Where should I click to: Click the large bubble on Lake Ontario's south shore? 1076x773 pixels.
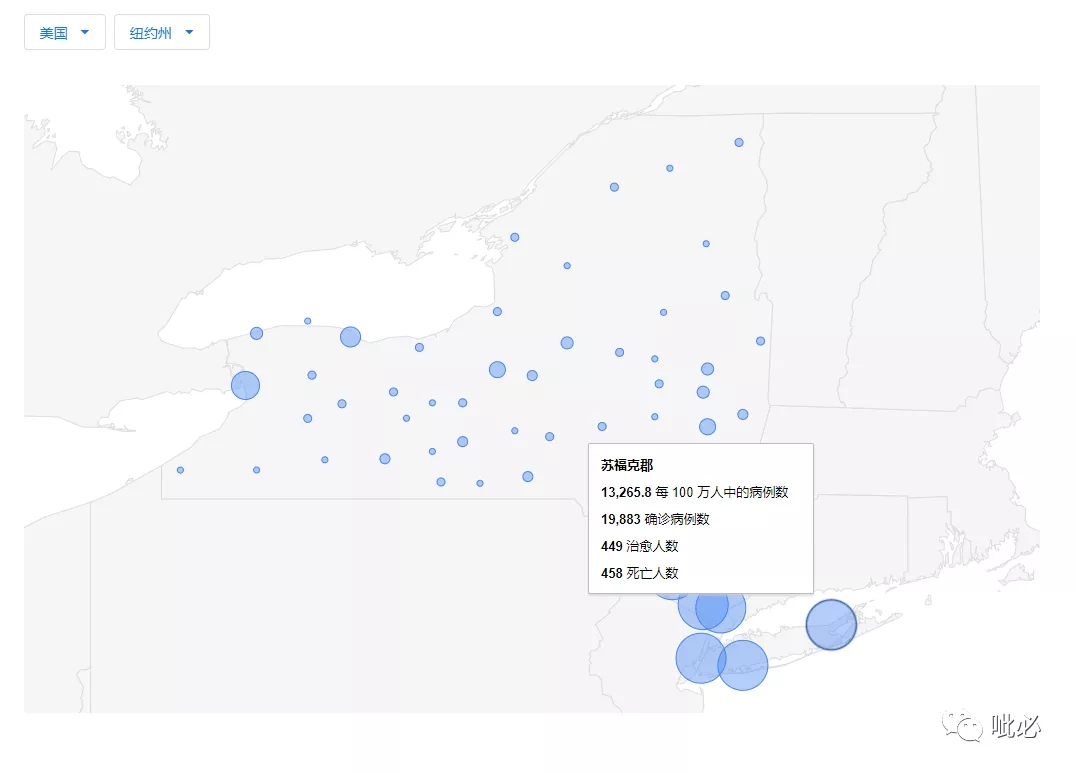[350, 337]
